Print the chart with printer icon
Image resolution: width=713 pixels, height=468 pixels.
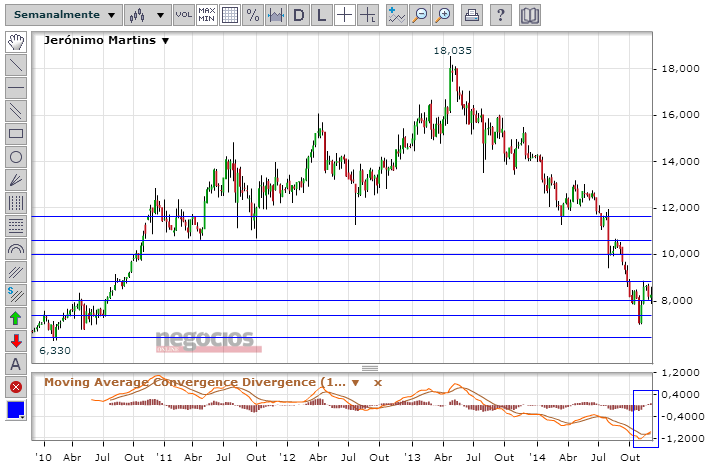click(472, 15)
